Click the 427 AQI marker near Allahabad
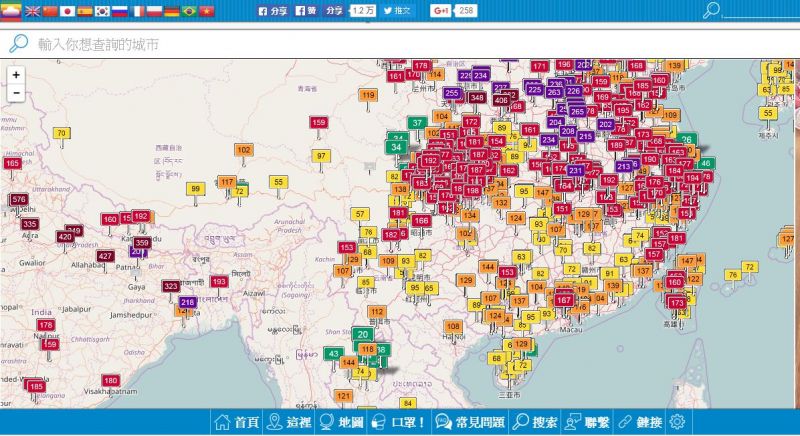This screenshot has height=436, width=800. click(105, 256)
